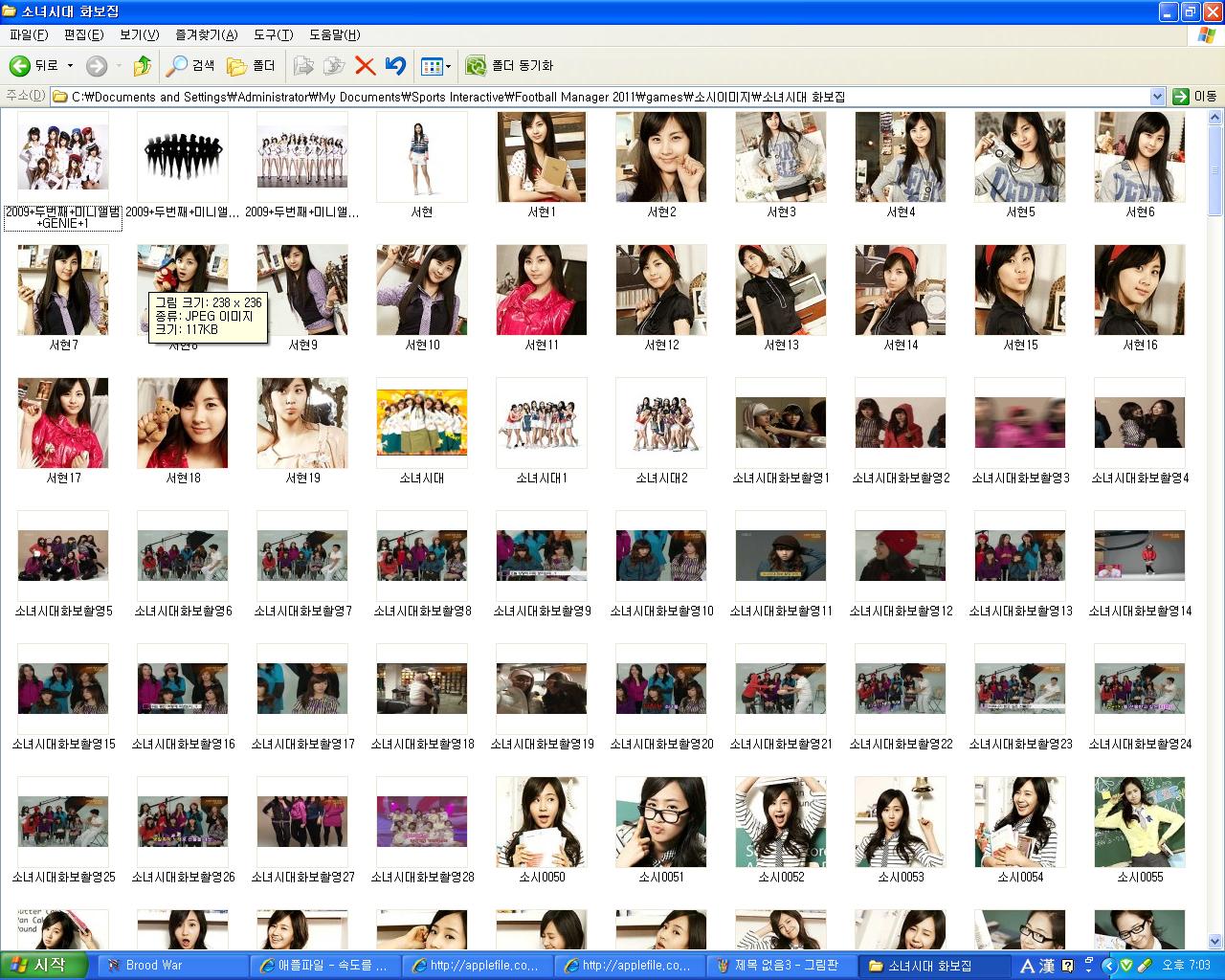The width and height of the screenshot is (1225, 980).
Task: Toggle the Folders (폴더) pane
Action: tap(251, 66)
